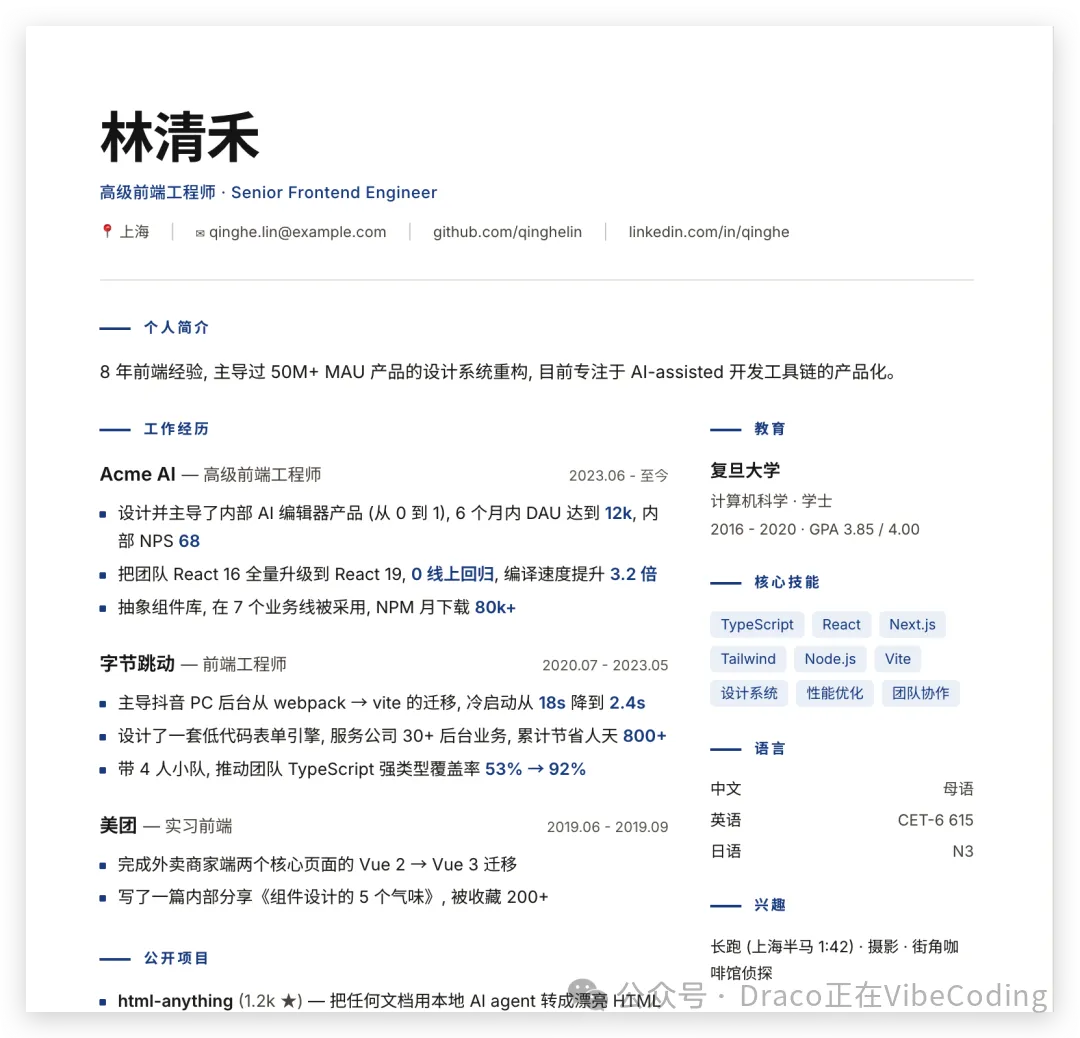Click the Senior Frontend Engineer subtitle

pos(334,192)
